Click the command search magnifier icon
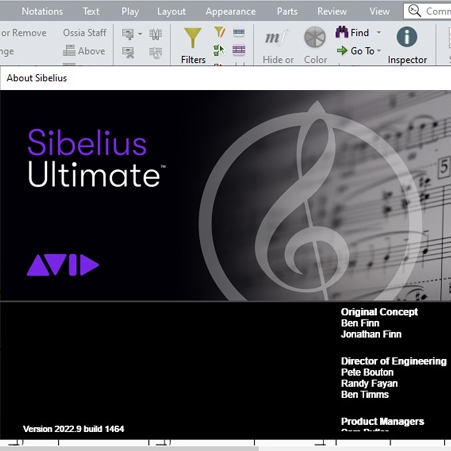Image resolution: width=451 pixels, height=451 pixels. (414, 11)
